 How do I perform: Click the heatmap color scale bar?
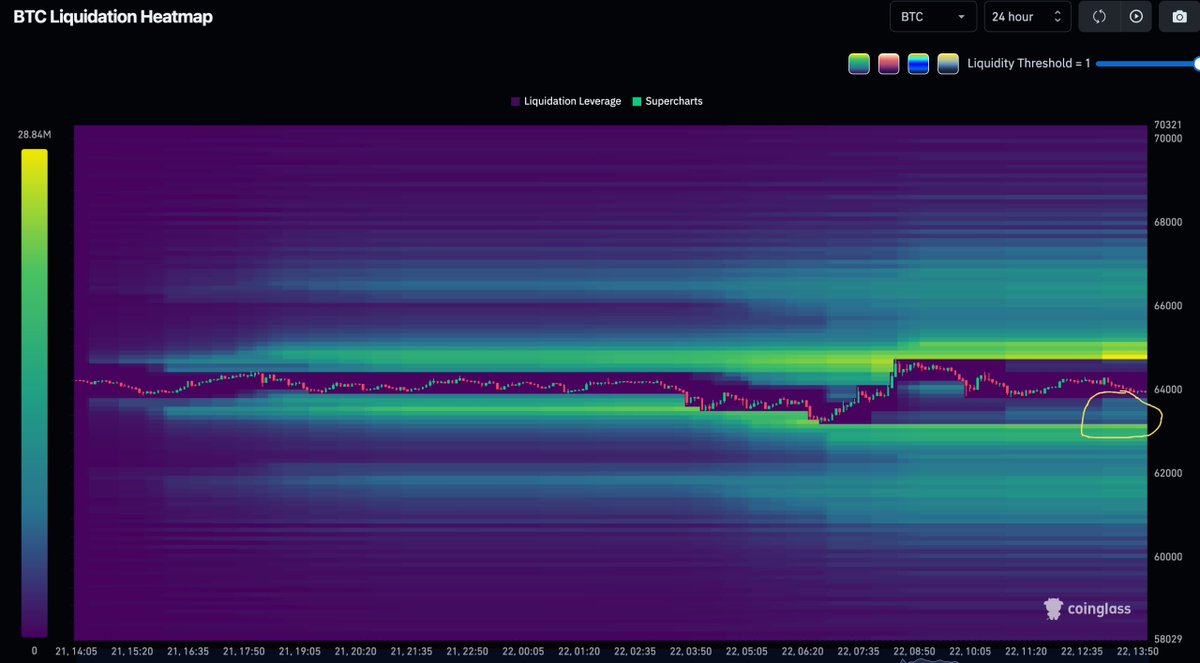pos(34,393)
